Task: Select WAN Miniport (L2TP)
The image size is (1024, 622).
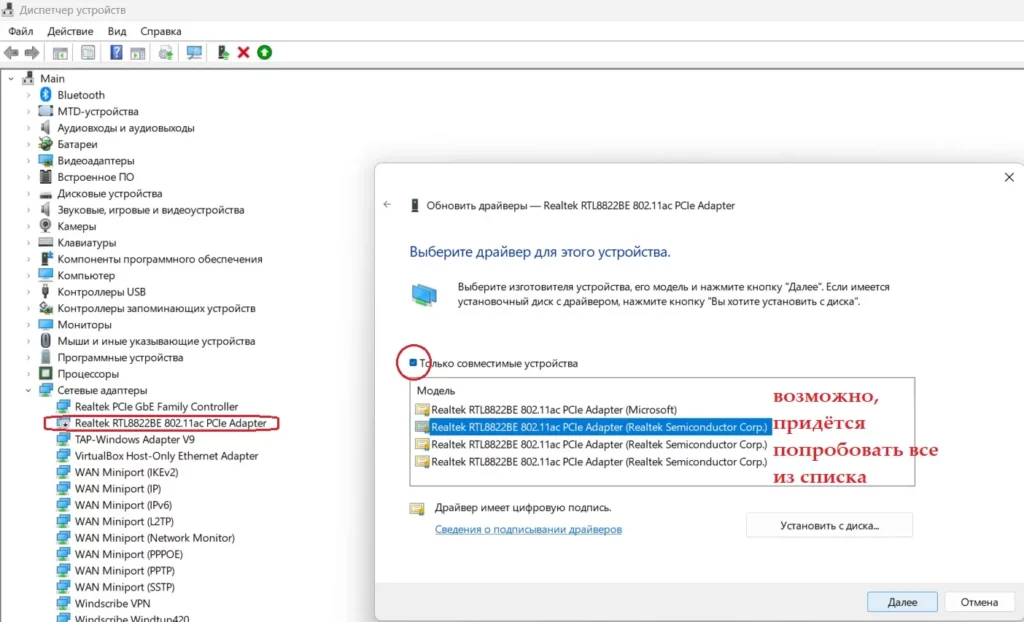Action: tap(124, 521)
